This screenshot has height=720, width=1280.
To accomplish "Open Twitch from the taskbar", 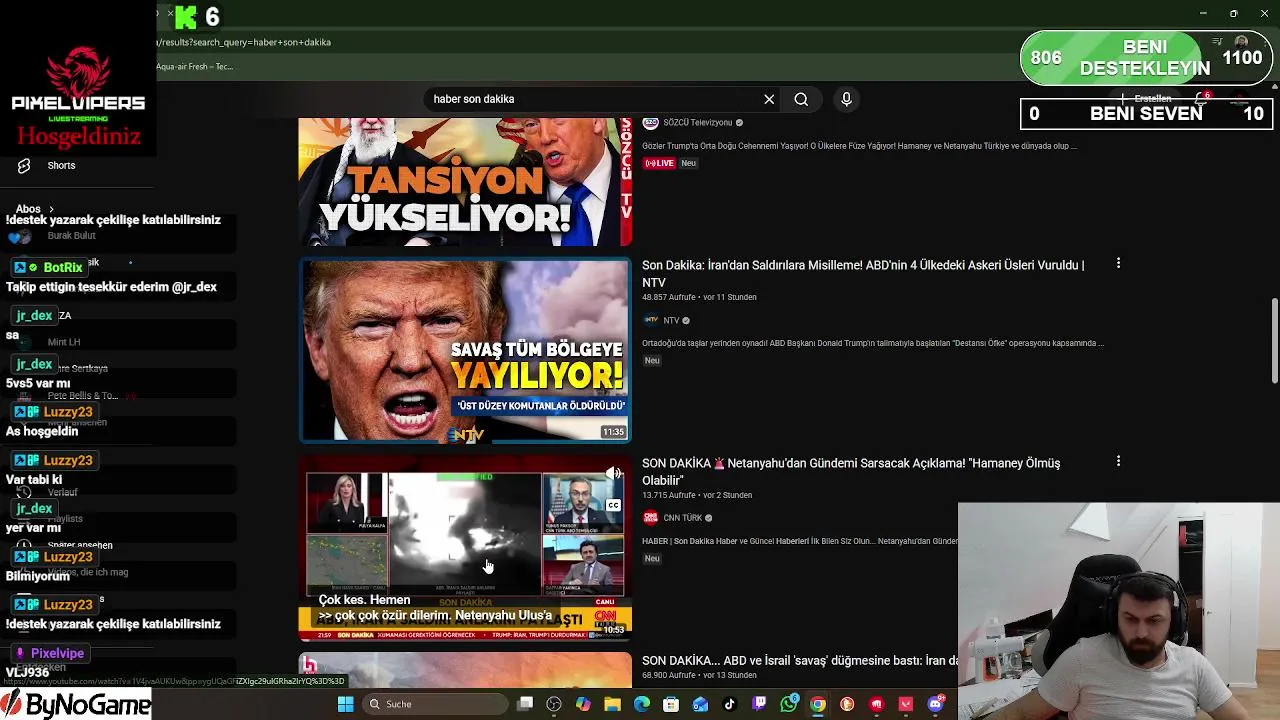I will click(759, 704).
